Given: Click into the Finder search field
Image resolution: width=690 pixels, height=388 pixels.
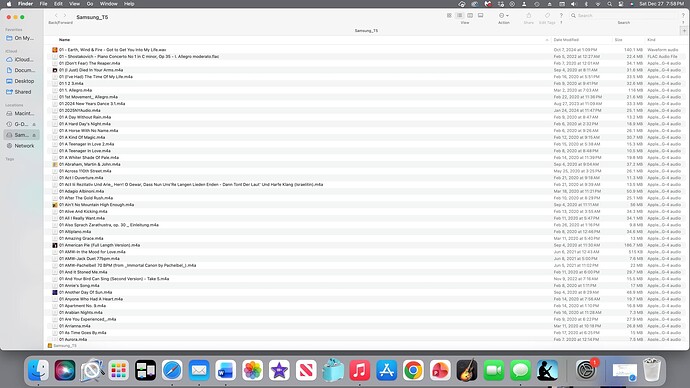Looking at the screenshot, I should pos(624,15).
